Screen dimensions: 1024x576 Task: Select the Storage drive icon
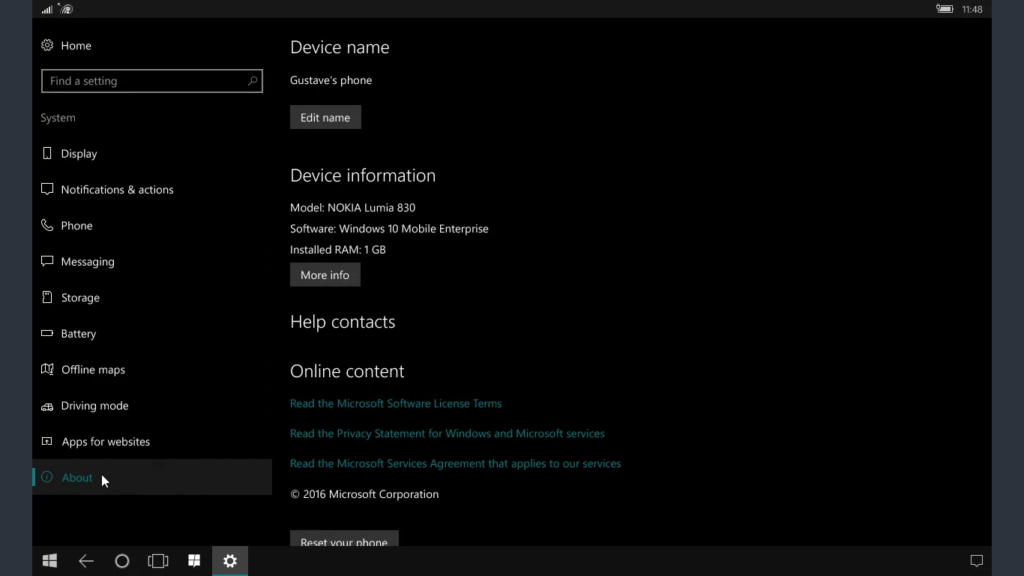(47, 297)
